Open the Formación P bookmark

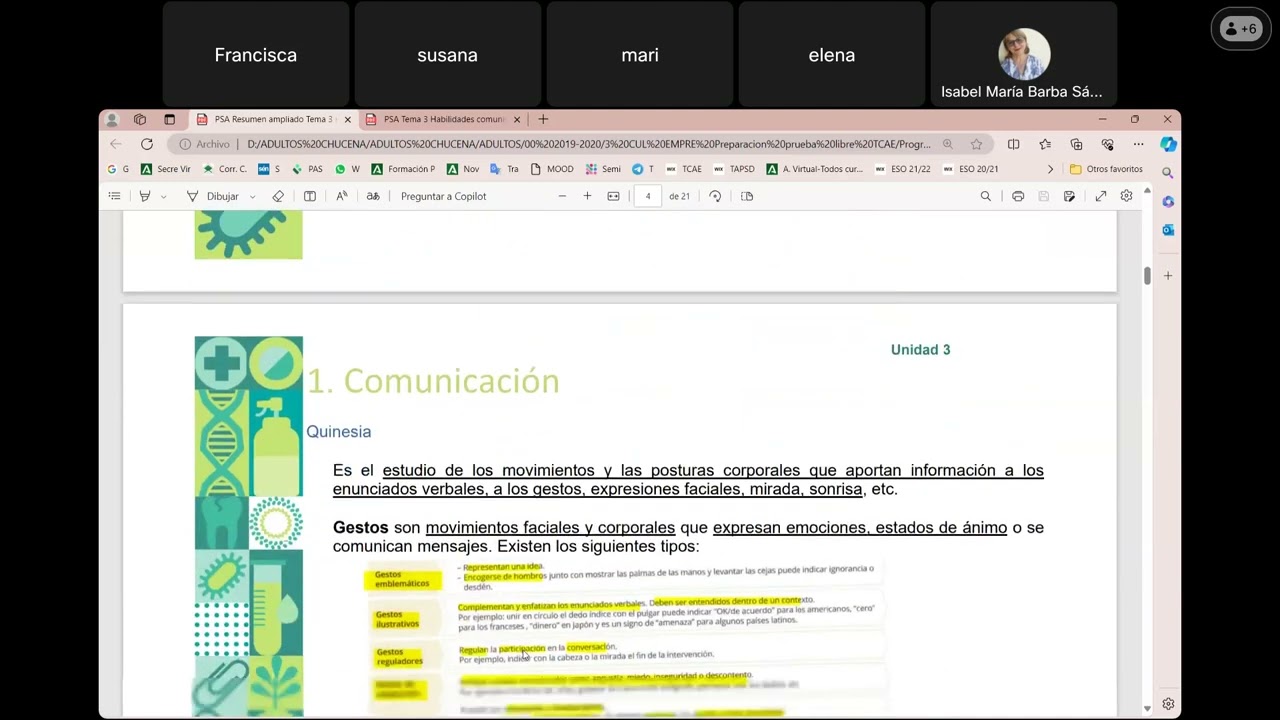click(403, 169)
